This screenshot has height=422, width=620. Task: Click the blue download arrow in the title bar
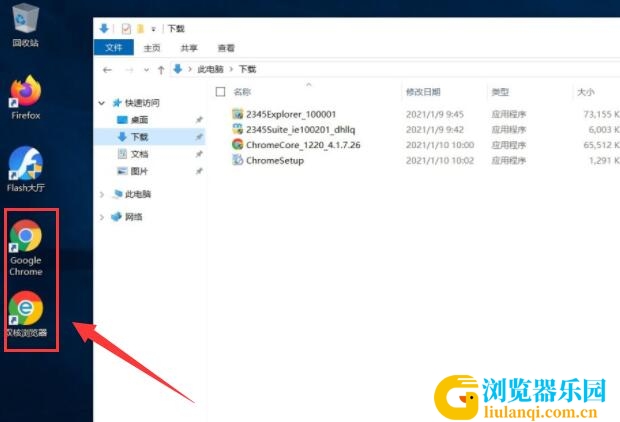point(104,28)
